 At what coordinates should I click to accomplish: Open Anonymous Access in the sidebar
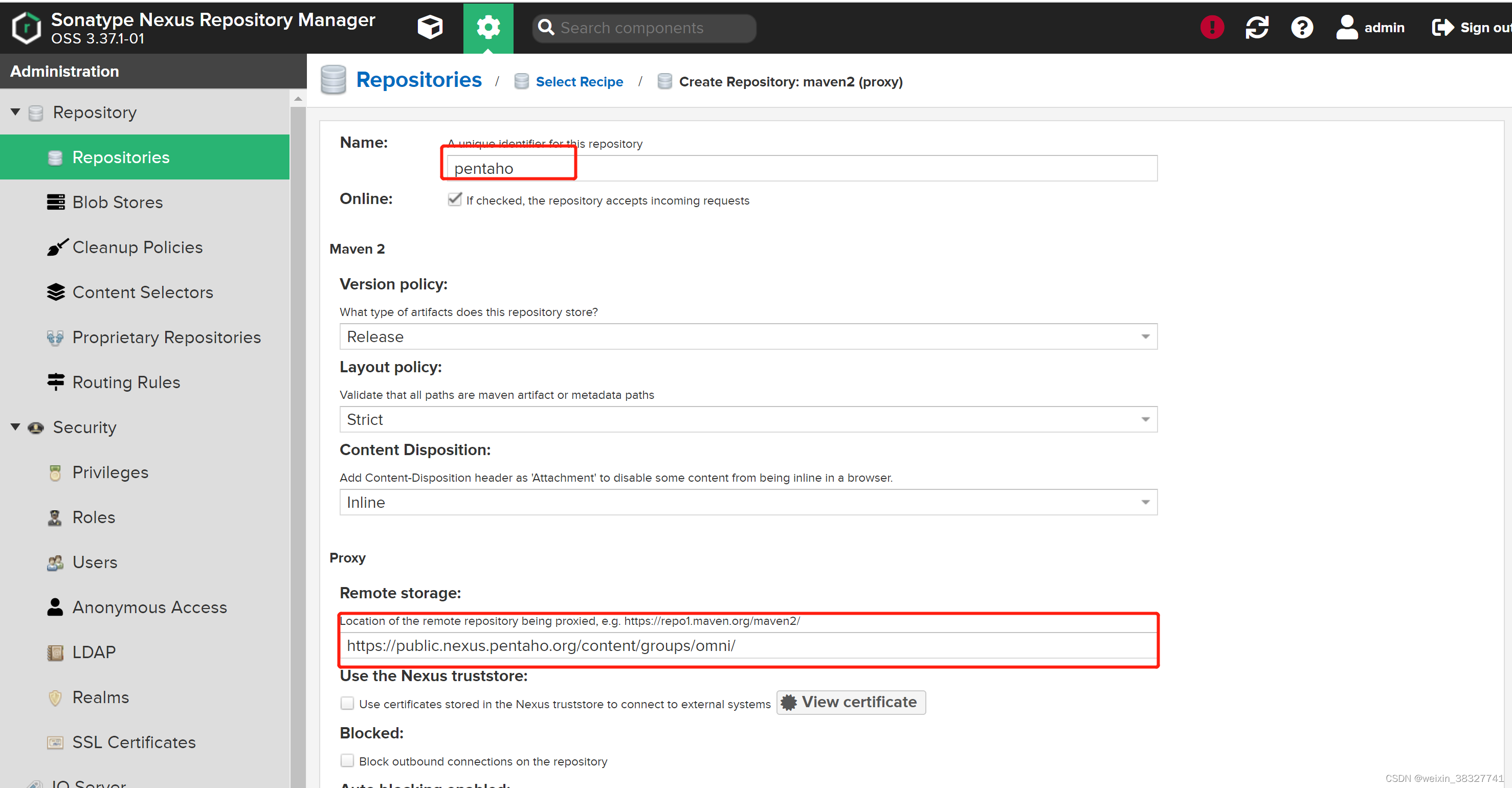[x=144, y=606]
